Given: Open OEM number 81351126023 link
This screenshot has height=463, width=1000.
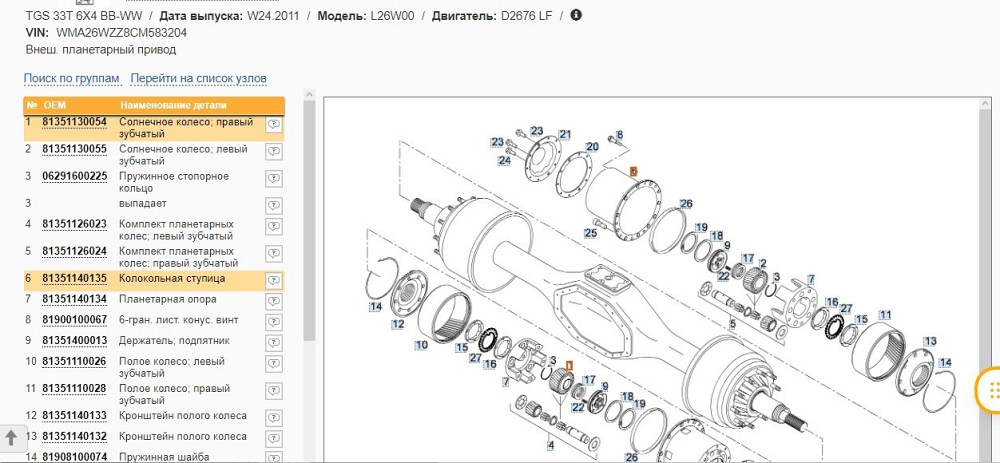Looking at the screenshot, I should coord(74,224).
